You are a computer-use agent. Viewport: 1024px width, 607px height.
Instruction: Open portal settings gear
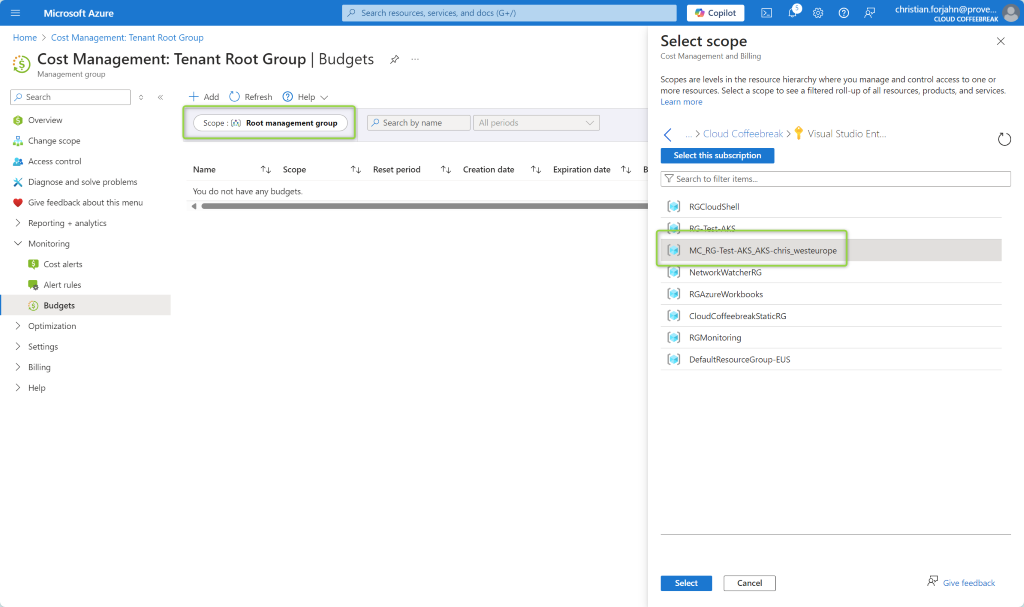click(x=818, y=13)
